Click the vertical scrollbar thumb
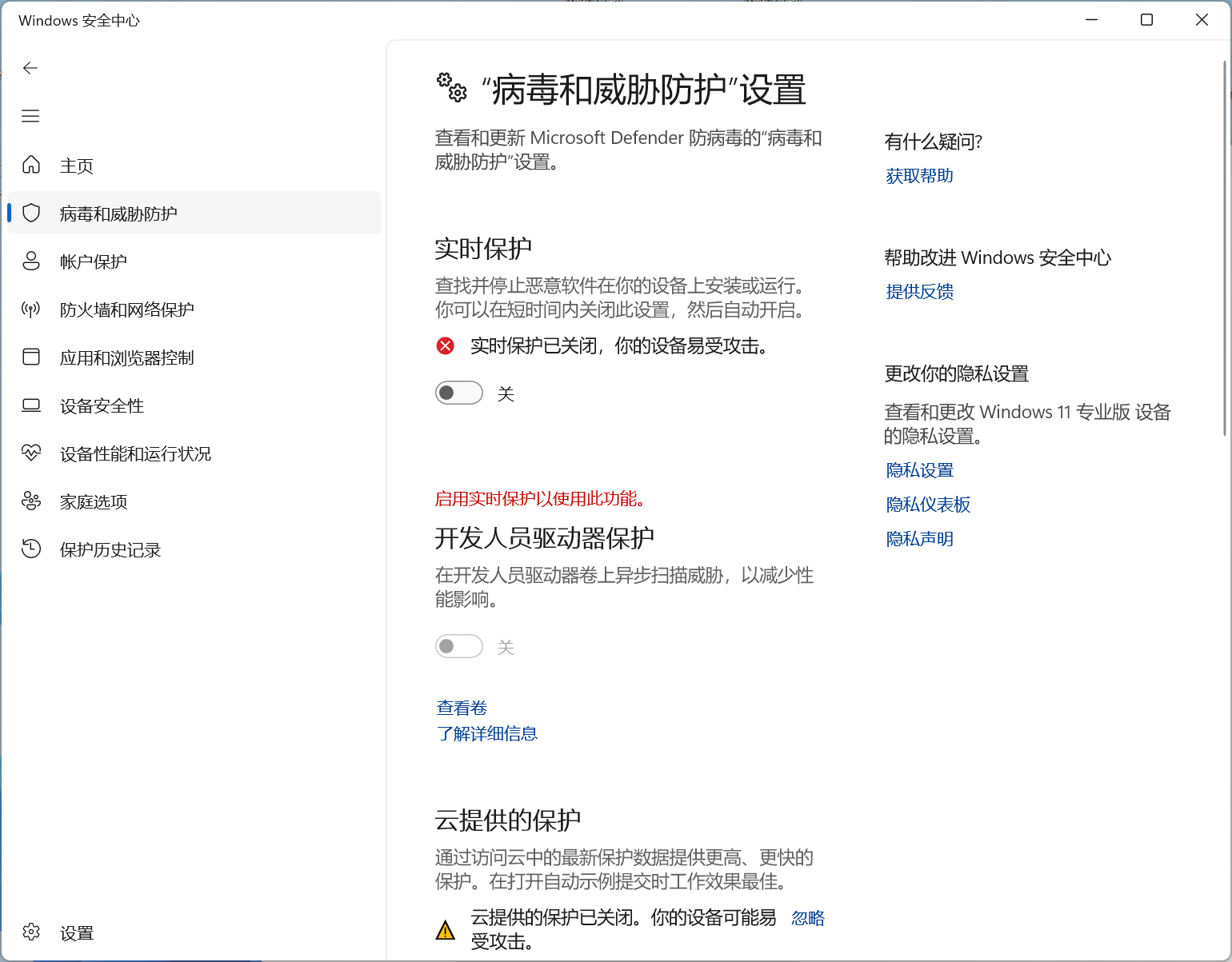The width and height of the screenshot is (1232, 962). [1225, 248]
